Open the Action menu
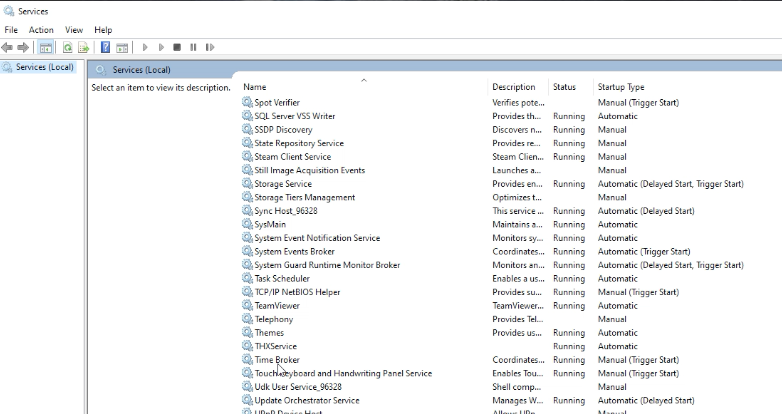This screenshot has height=414, width=782. [x=41, y=30]
